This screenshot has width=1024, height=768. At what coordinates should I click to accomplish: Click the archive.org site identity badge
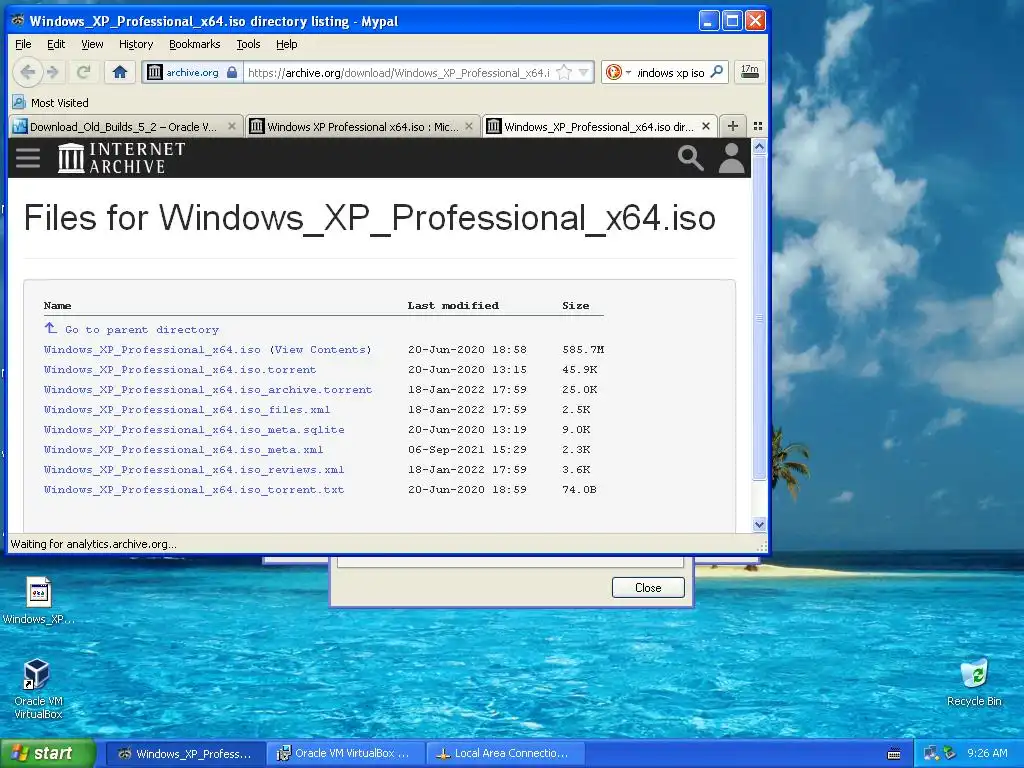[192, 72]
